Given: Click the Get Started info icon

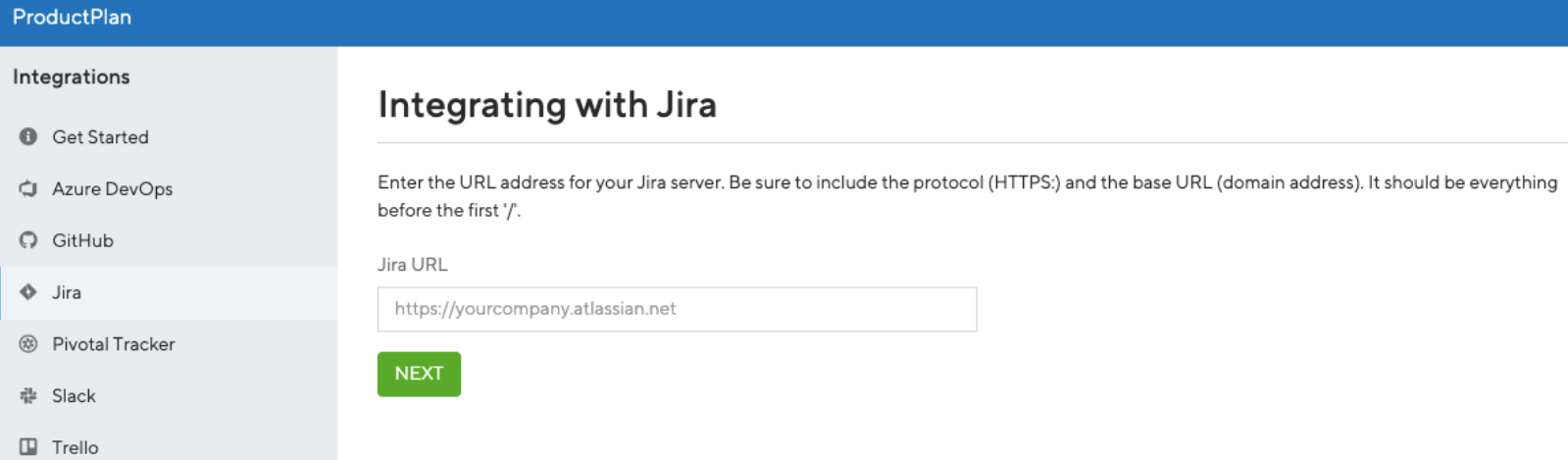Looking at the screenshot, I should point(28,136).
